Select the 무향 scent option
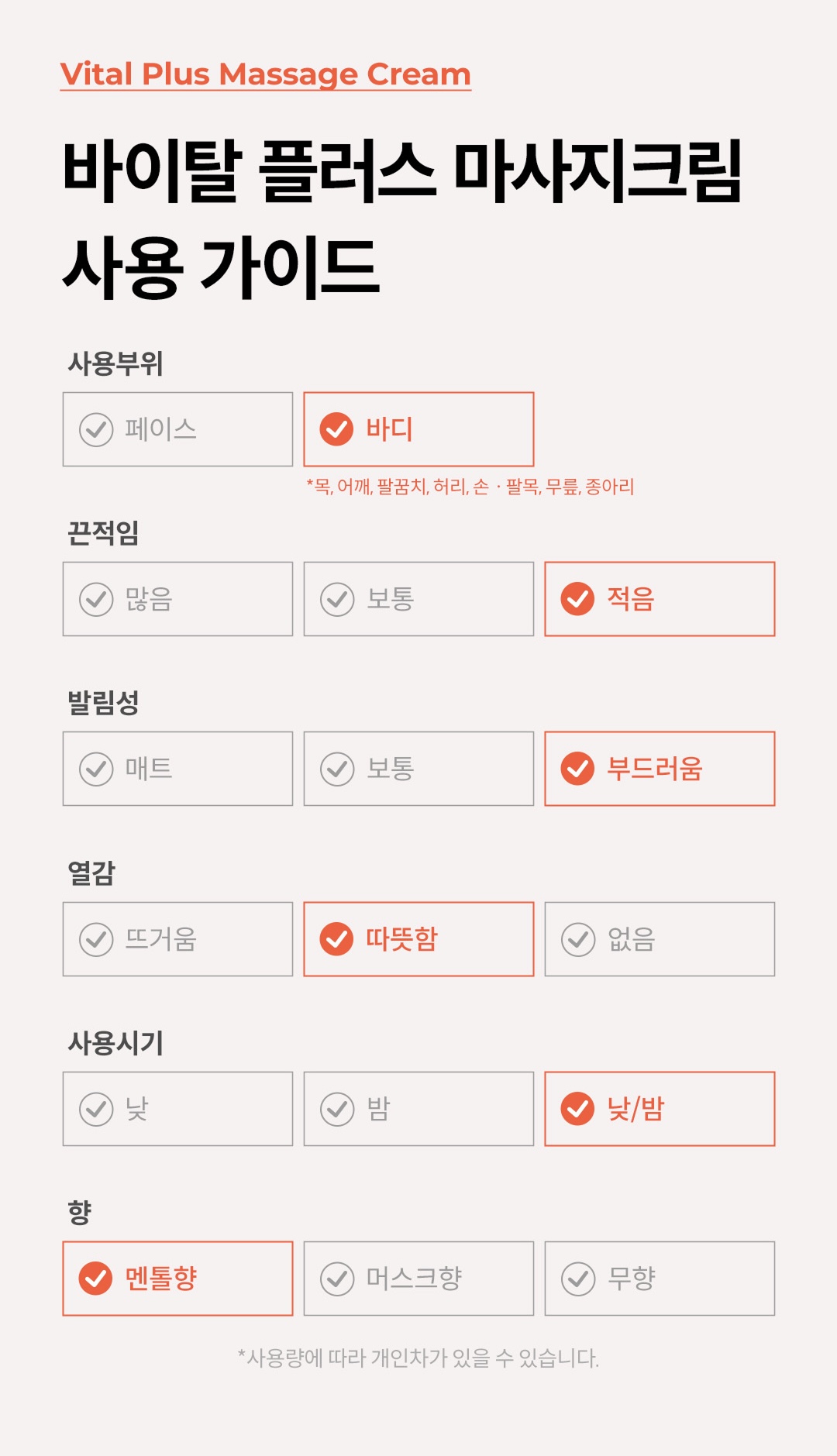Screen dimensions: 837x1456 tap(660, 1279)
